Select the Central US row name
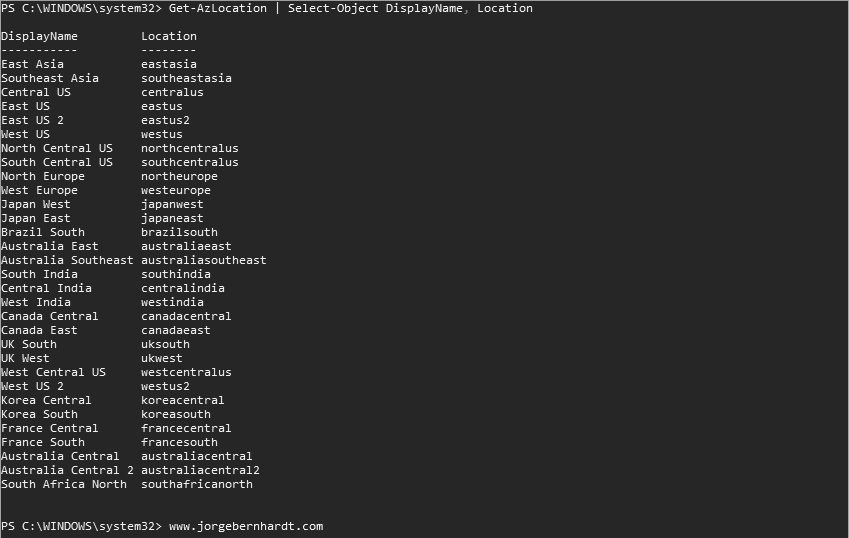 pos(36,92)
